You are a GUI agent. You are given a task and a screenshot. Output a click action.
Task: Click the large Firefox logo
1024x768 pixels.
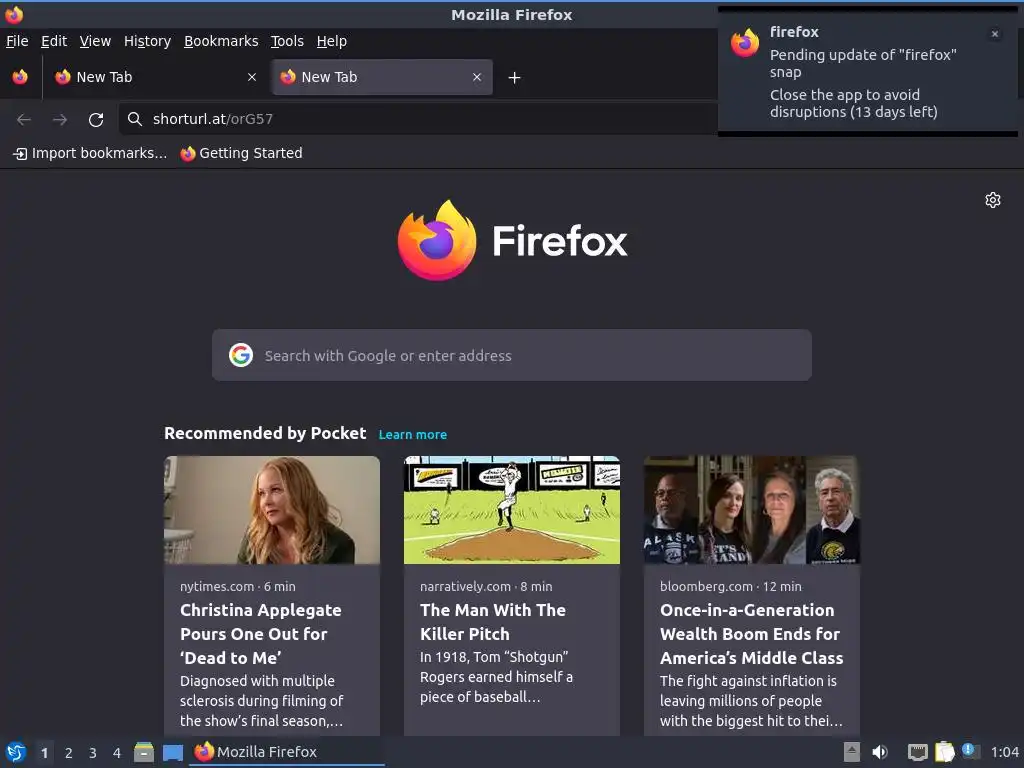click(x=437, y=240)
